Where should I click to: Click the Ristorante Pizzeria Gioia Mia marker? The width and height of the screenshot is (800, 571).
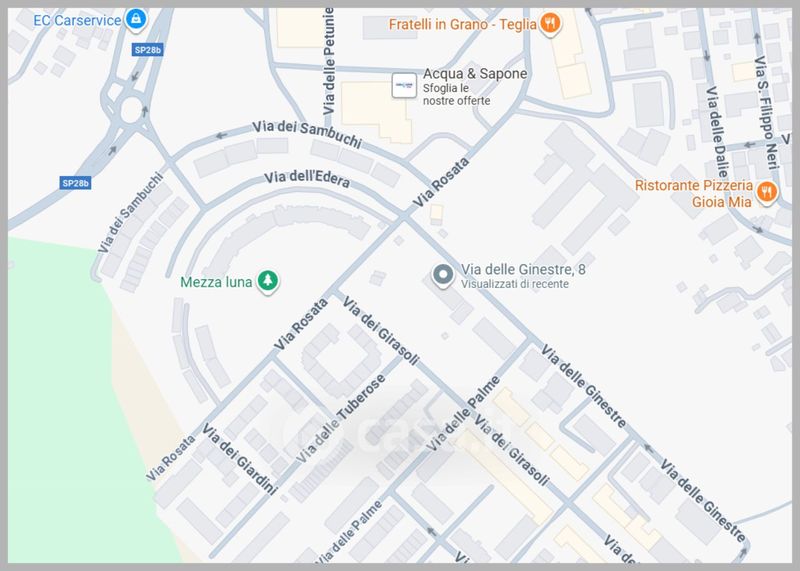[x=766, y=193]
